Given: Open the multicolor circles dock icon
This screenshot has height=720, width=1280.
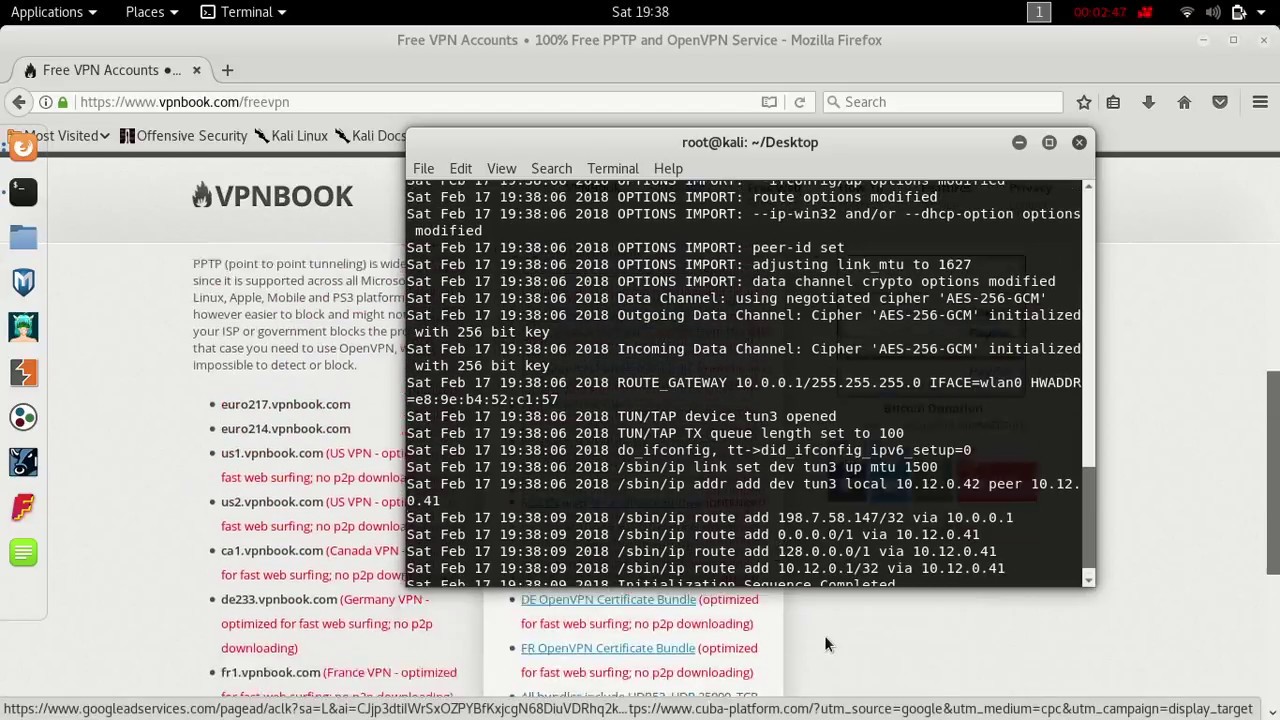Looking at the screenshot, I should click(23, 417).
